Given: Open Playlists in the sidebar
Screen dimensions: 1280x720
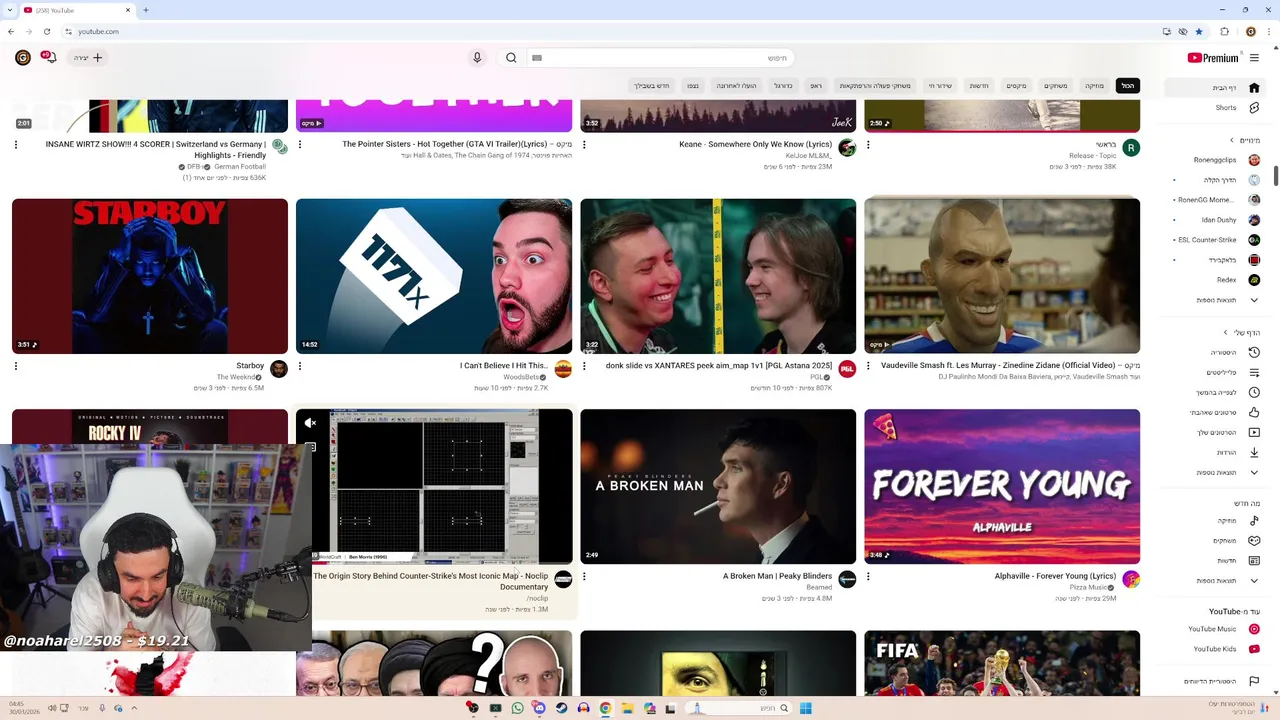Looking at the screenshot, I should click(x=1215, y=373).
